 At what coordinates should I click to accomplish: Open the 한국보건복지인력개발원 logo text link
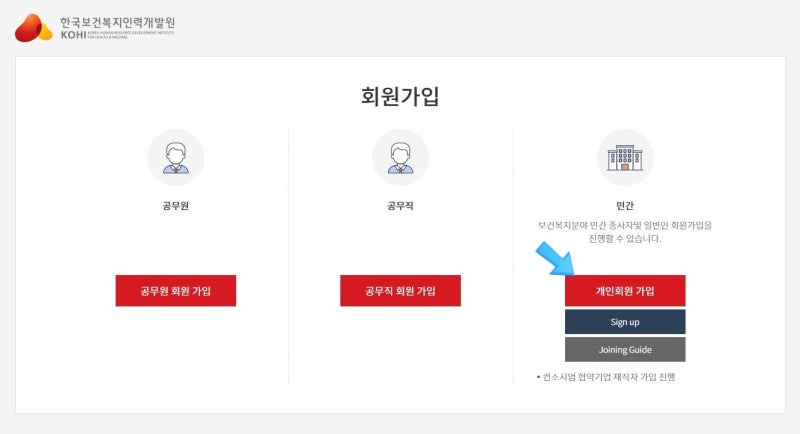(117, 22)
